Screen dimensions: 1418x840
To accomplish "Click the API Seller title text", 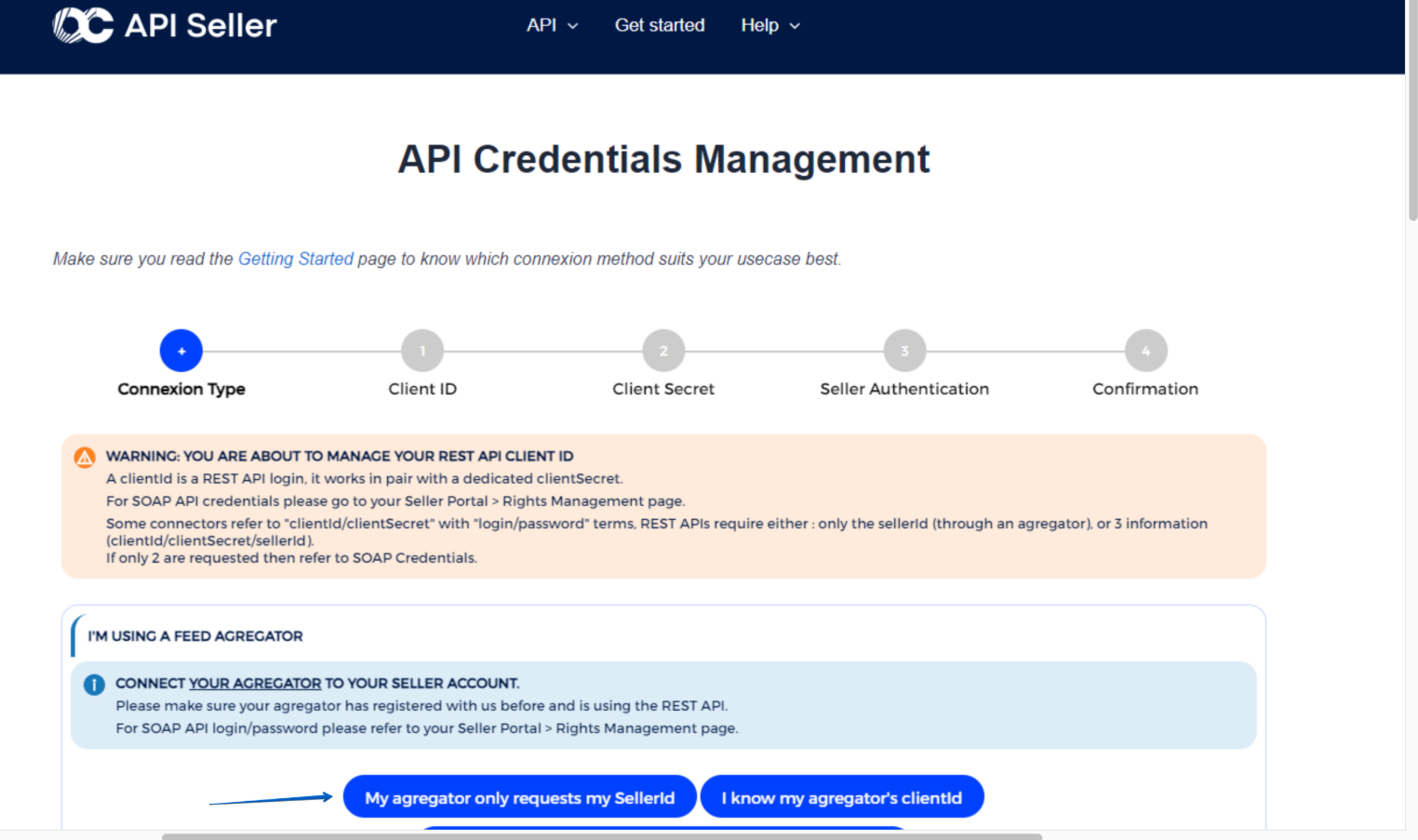I will coord(201,25).
